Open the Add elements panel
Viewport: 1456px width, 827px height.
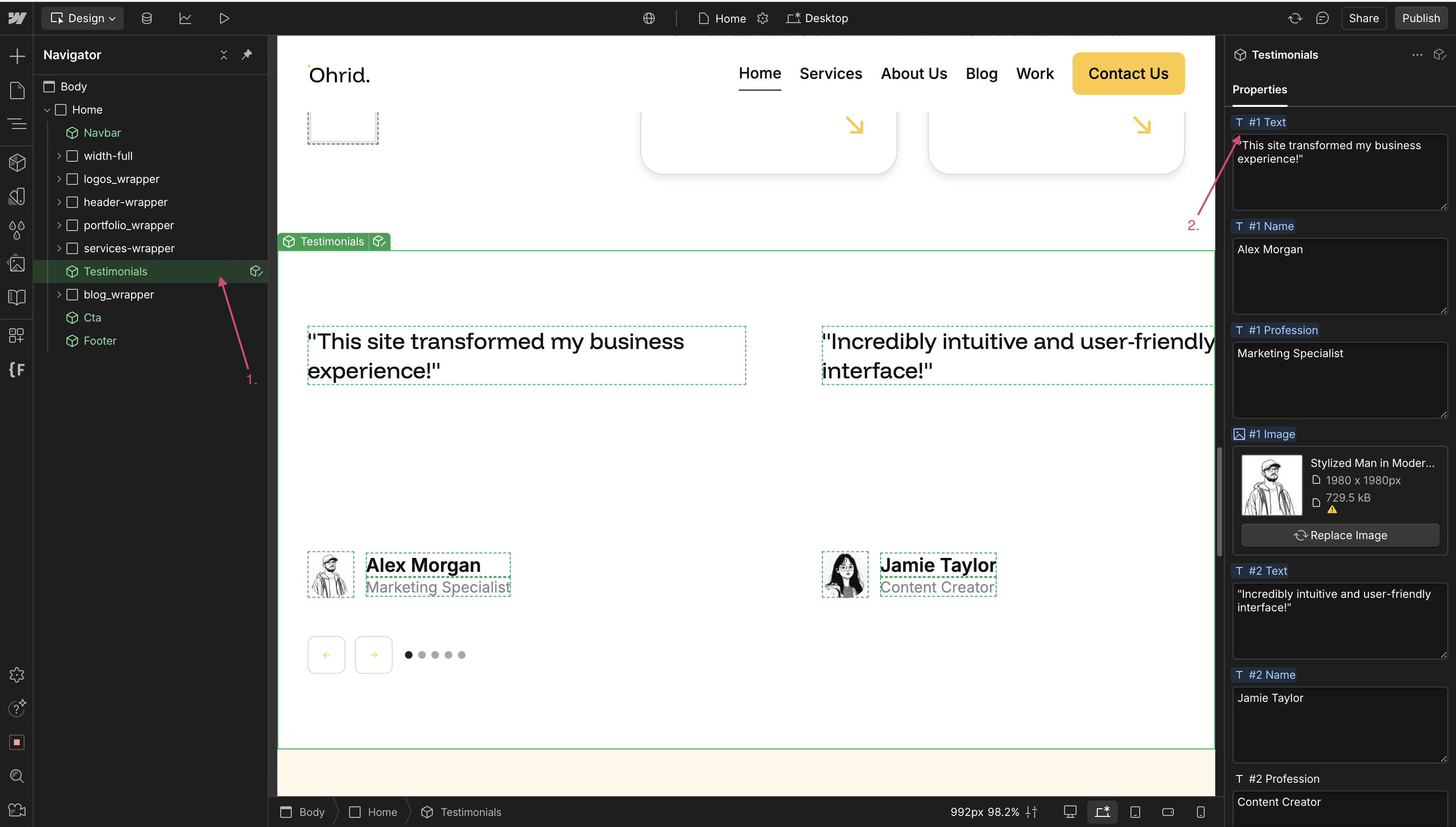click(17, 56)
